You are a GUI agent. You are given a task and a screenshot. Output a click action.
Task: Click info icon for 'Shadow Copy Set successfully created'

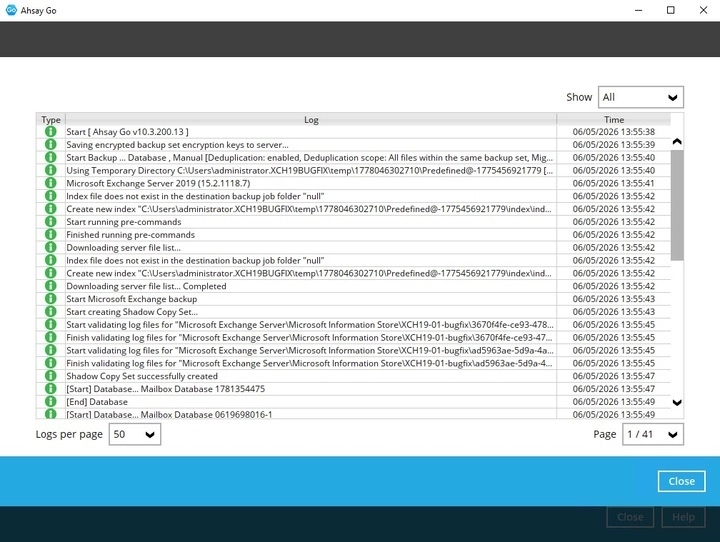[x=51, y=376]
